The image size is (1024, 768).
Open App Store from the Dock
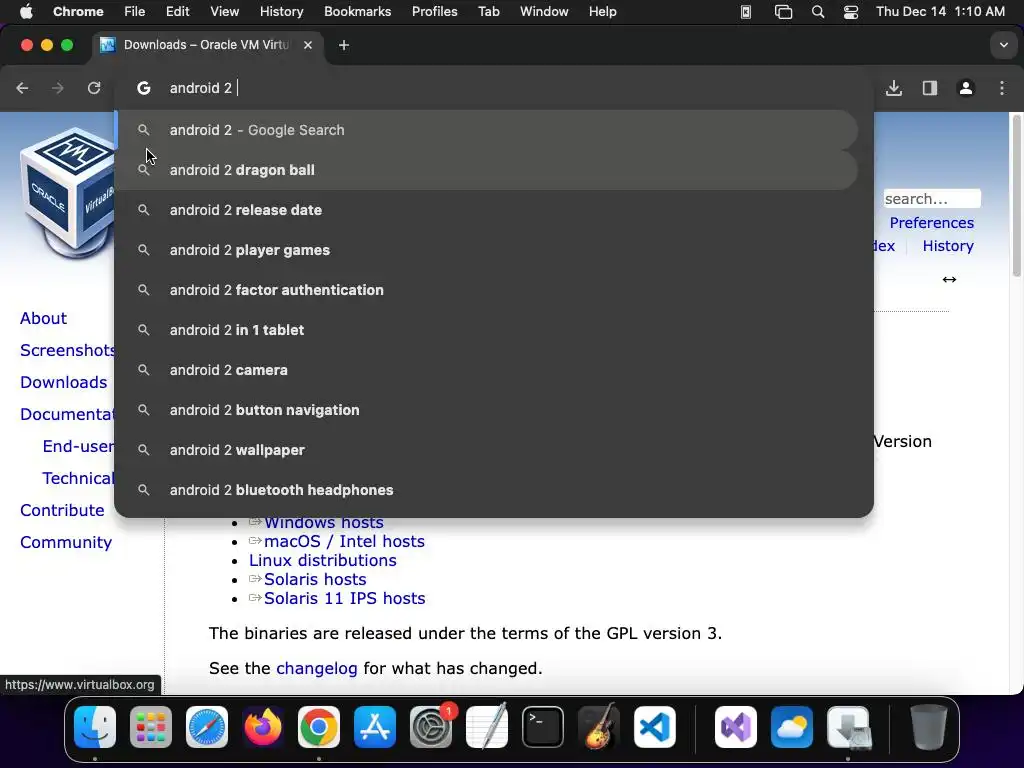[375, 727]
